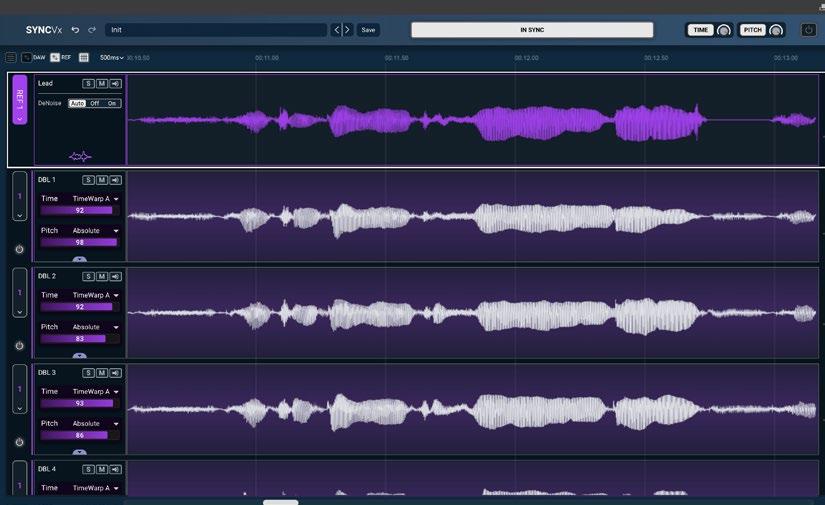
Task: Adjust the global TIME knob
Action: pyautogui.click(x=724, y=31)
